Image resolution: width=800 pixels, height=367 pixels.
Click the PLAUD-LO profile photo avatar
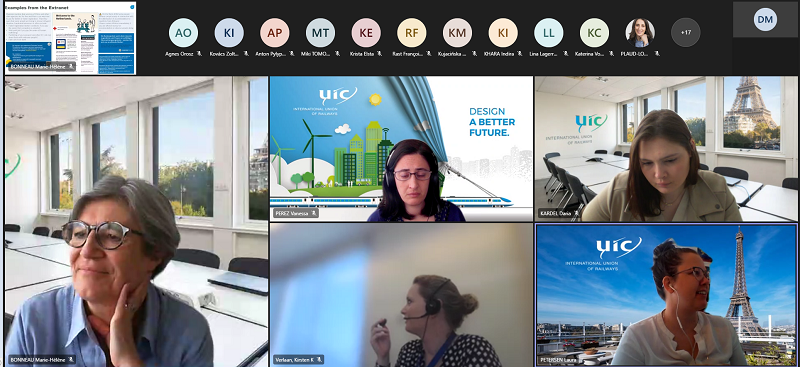(640, 32)
